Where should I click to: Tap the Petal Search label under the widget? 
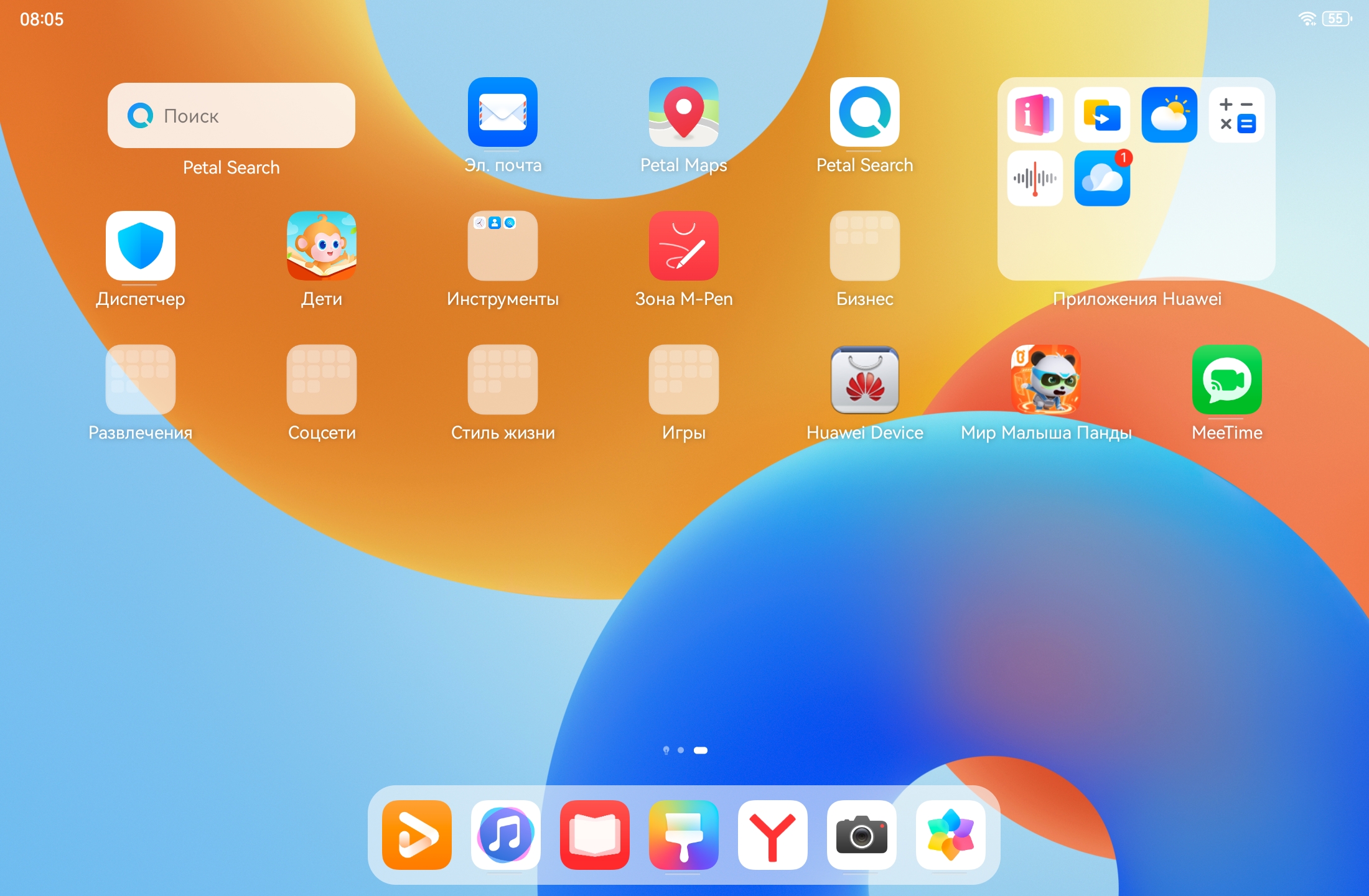(231, 167)
